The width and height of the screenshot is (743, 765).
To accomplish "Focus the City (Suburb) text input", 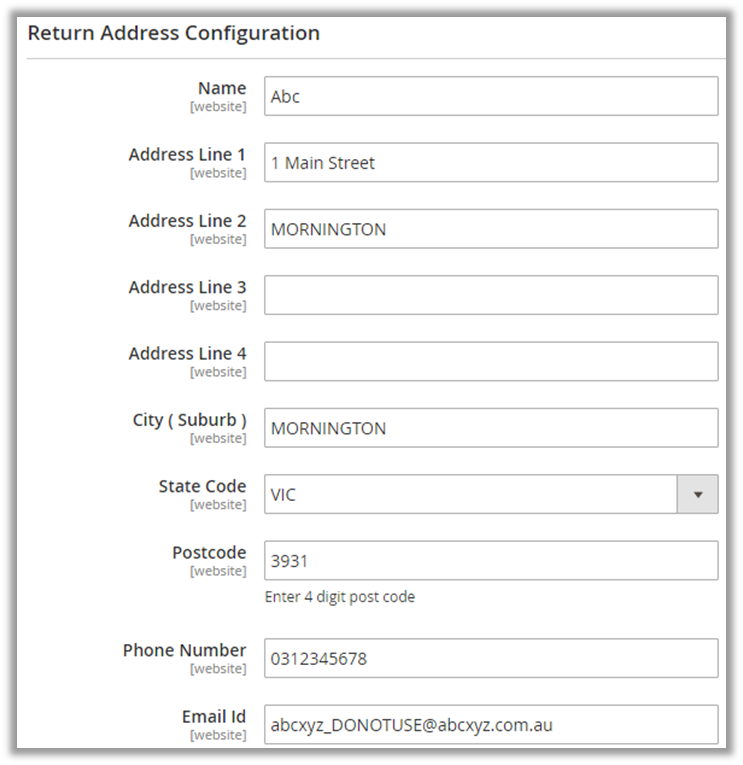I will pyautogui.click(x=490, y=428).
